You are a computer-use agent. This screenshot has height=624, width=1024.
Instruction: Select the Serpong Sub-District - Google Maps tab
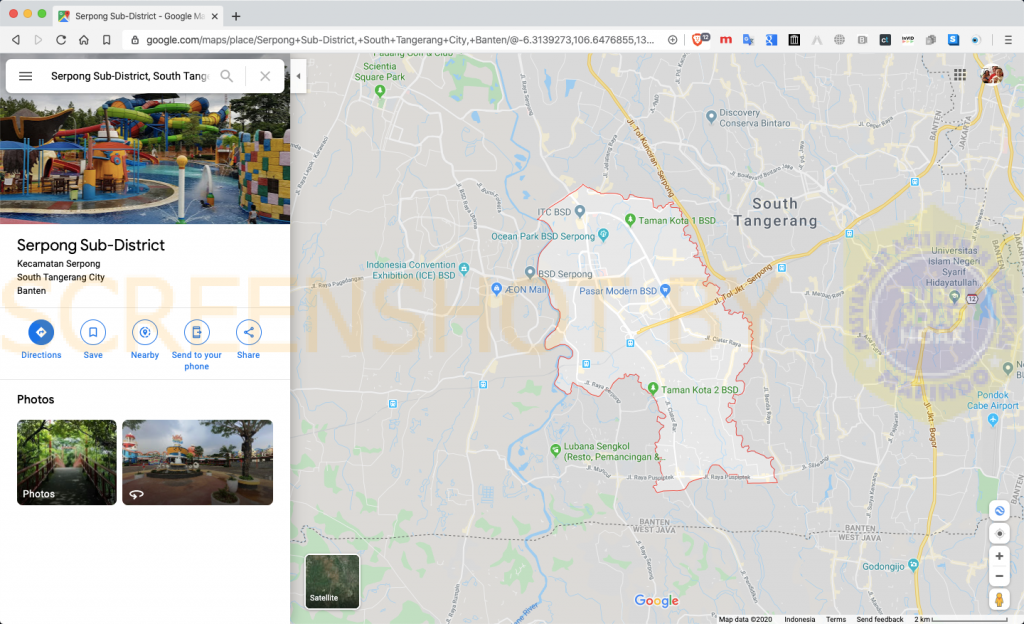(138, 16)
